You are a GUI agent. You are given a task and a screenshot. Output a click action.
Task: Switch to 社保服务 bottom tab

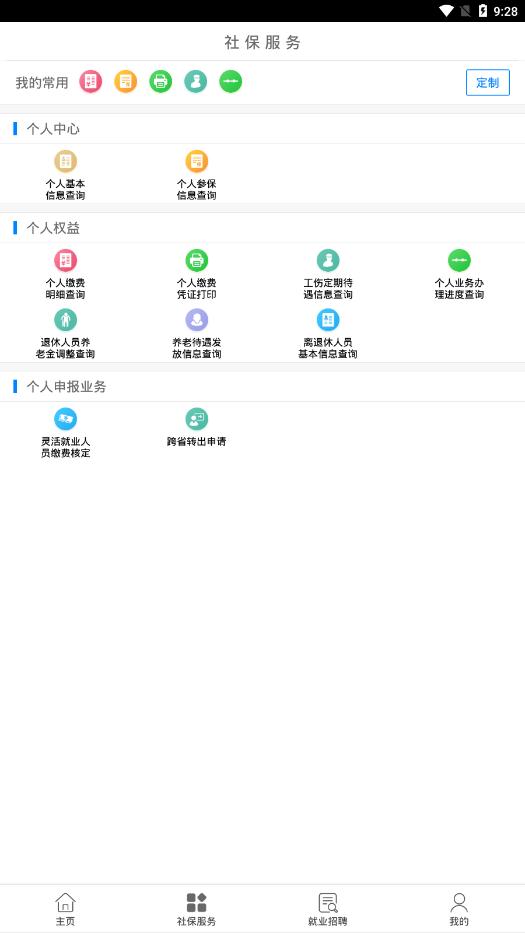point(196,909)
